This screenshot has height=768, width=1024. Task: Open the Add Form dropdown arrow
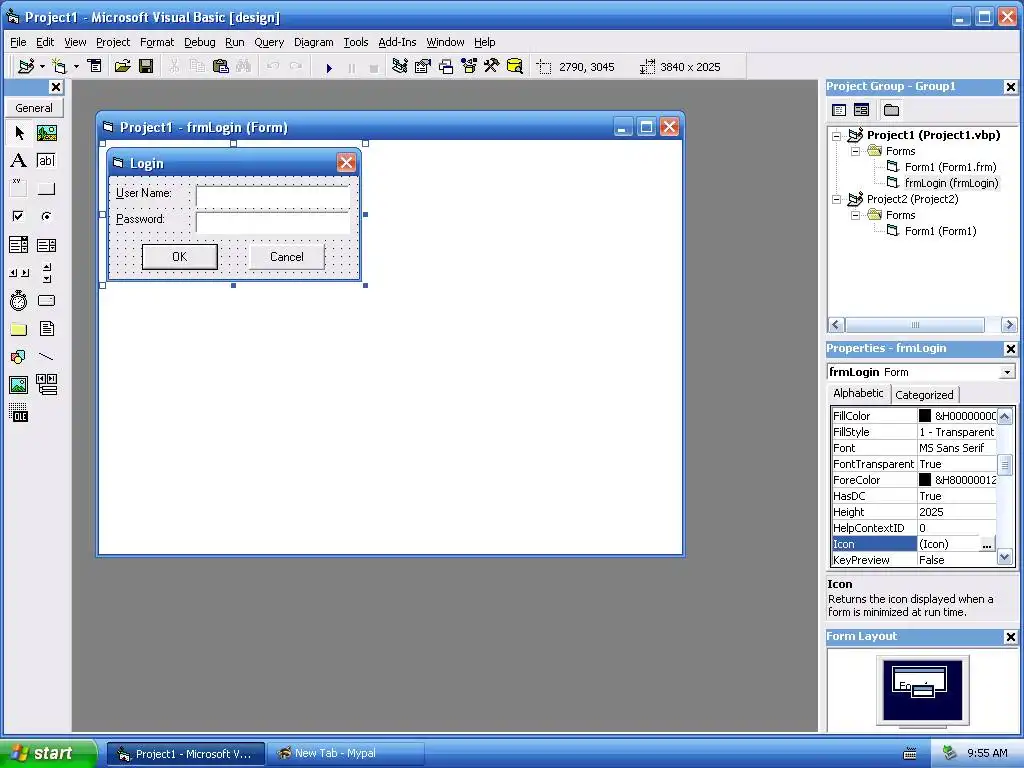click(x=76, y=67)
